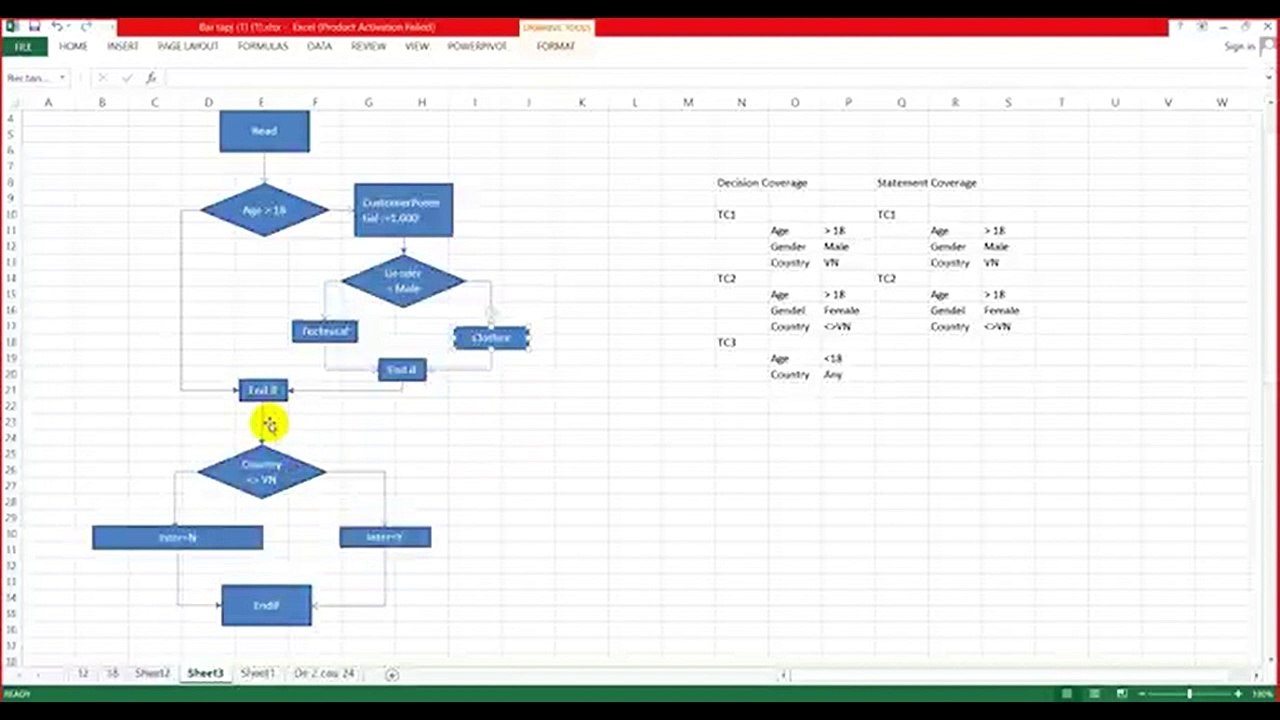Open the FORMULAS ribbon tab
Screen dimensions: 1280x720
click(263, 47)
